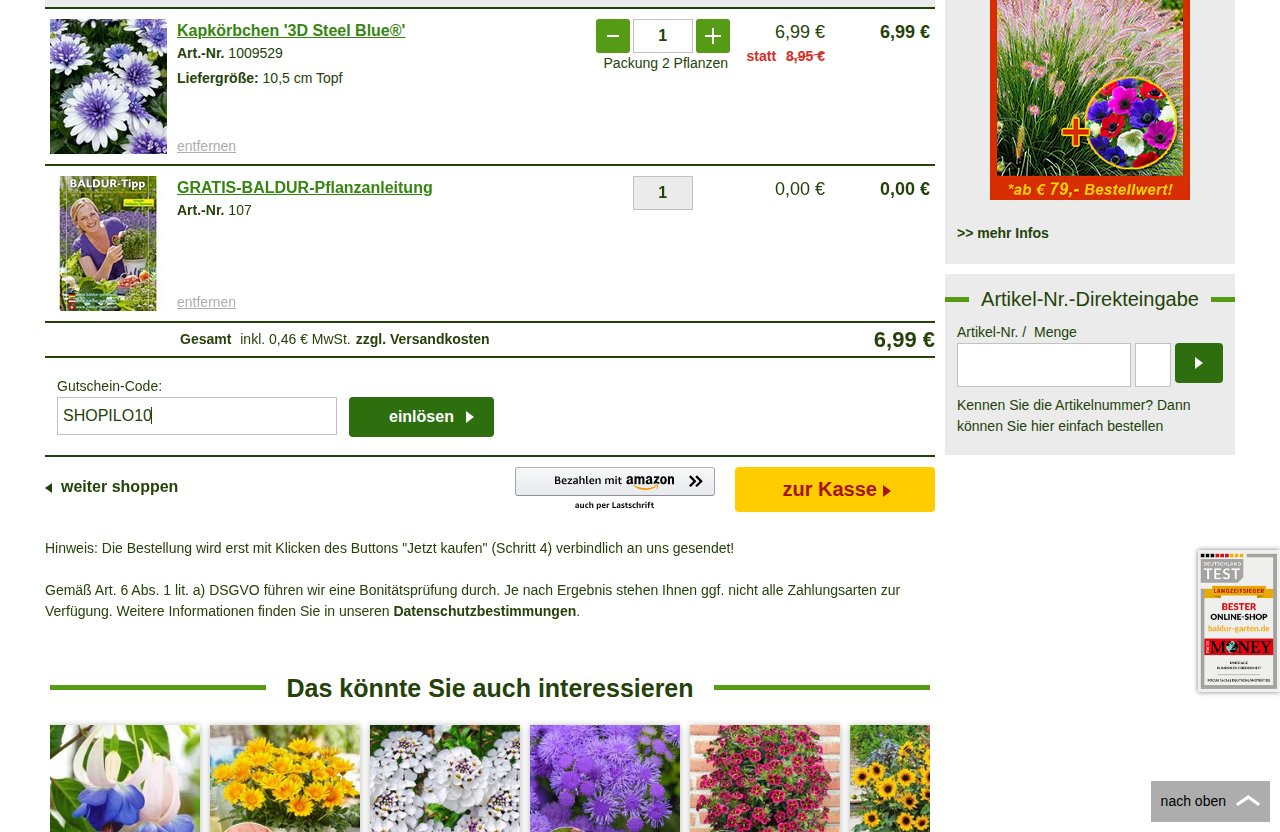Focus the Gutschein-Code input field
The image size is (1280, 832).
coord(197,416)
